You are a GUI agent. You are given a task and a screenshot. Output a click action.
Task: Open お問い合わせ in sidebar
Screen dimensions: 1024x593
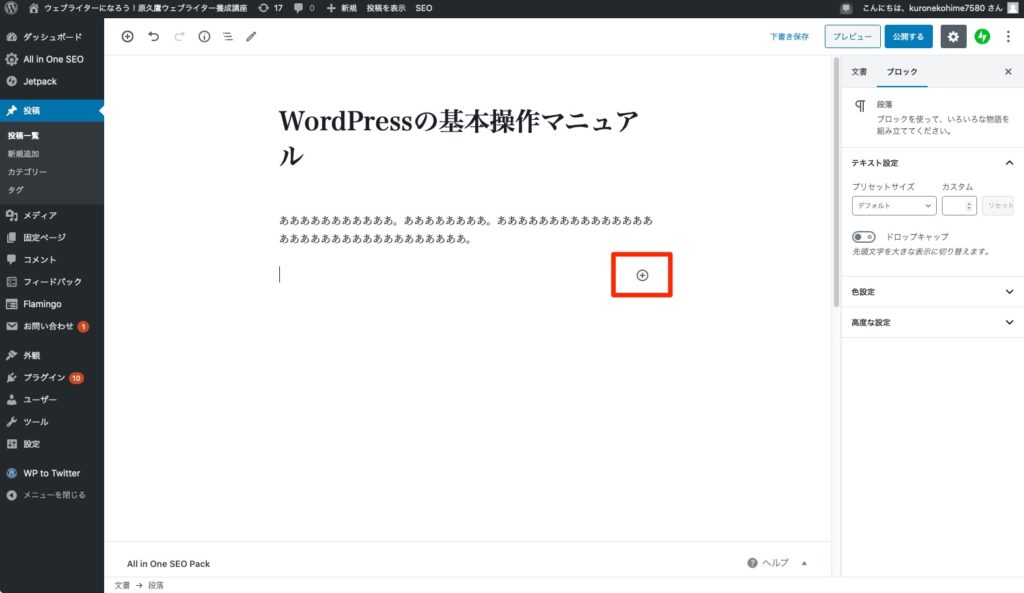coord(52,326)
